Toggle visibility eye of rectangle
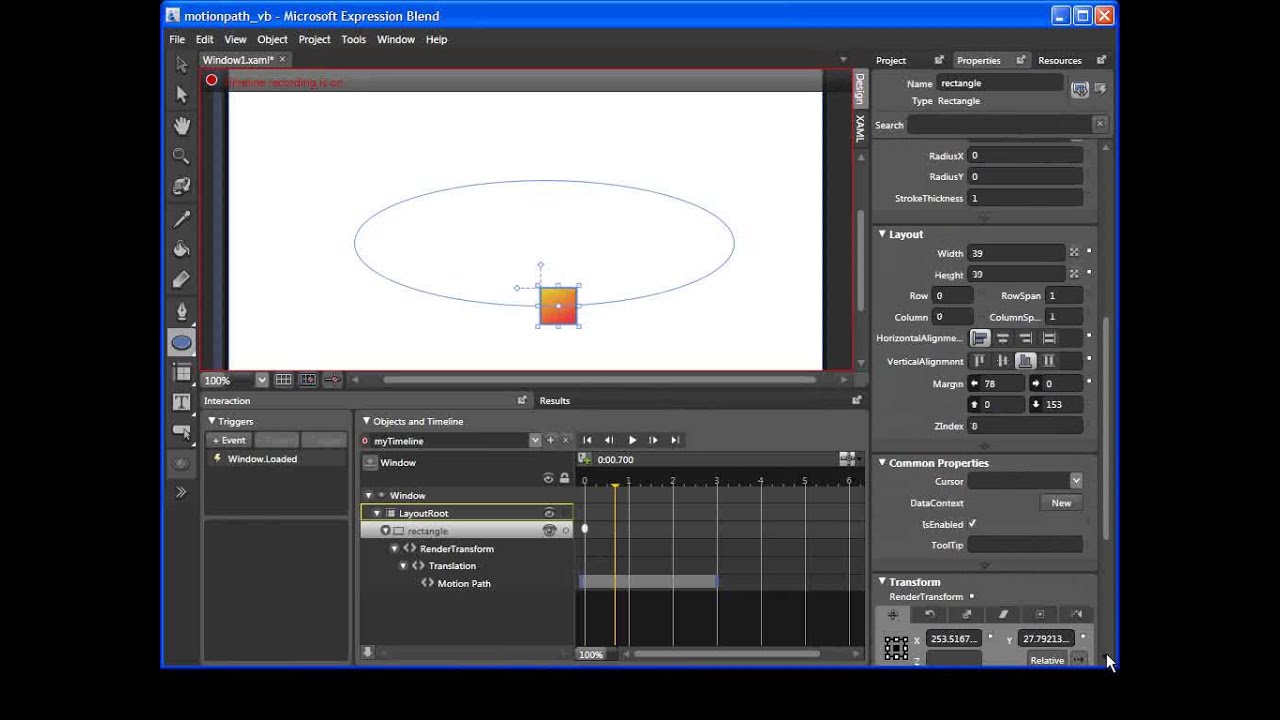1280x720 pixels. pos(549,531)
